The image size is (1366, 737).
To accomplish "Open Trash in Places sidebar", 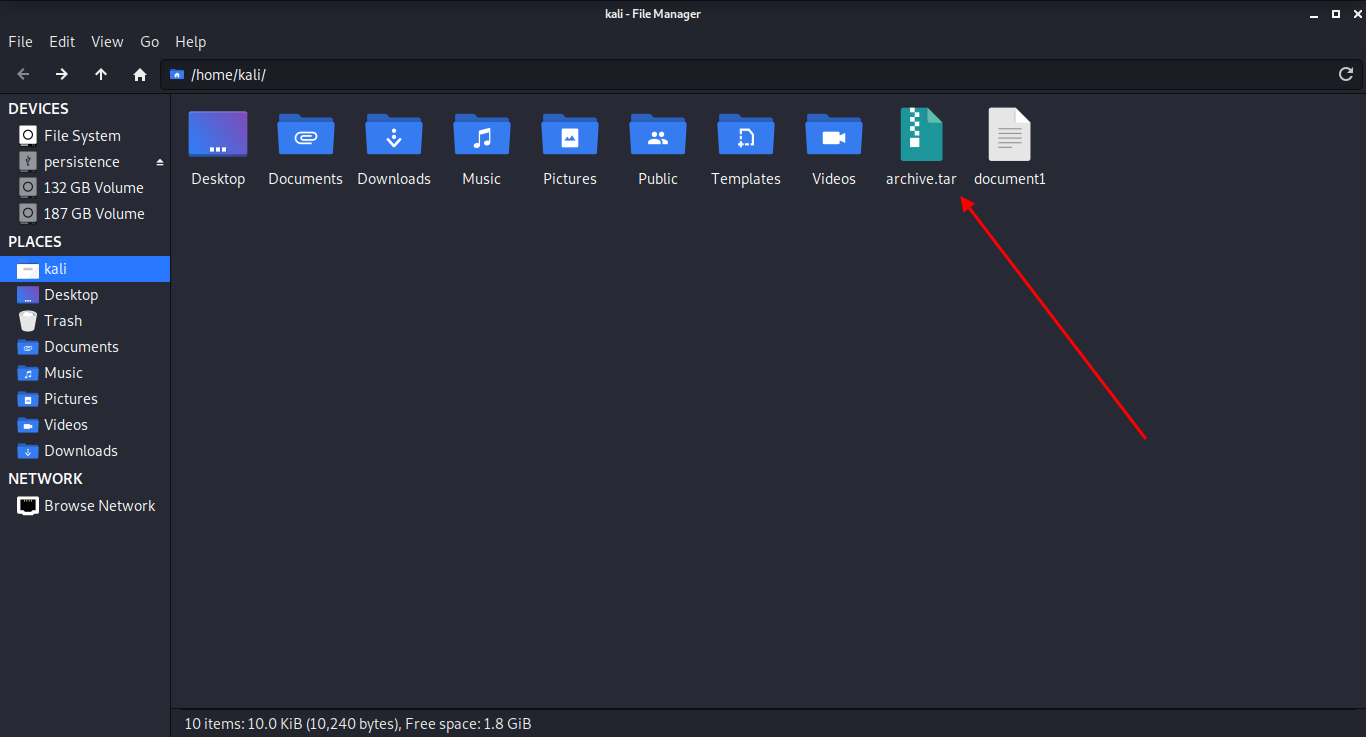I will 63,321.
